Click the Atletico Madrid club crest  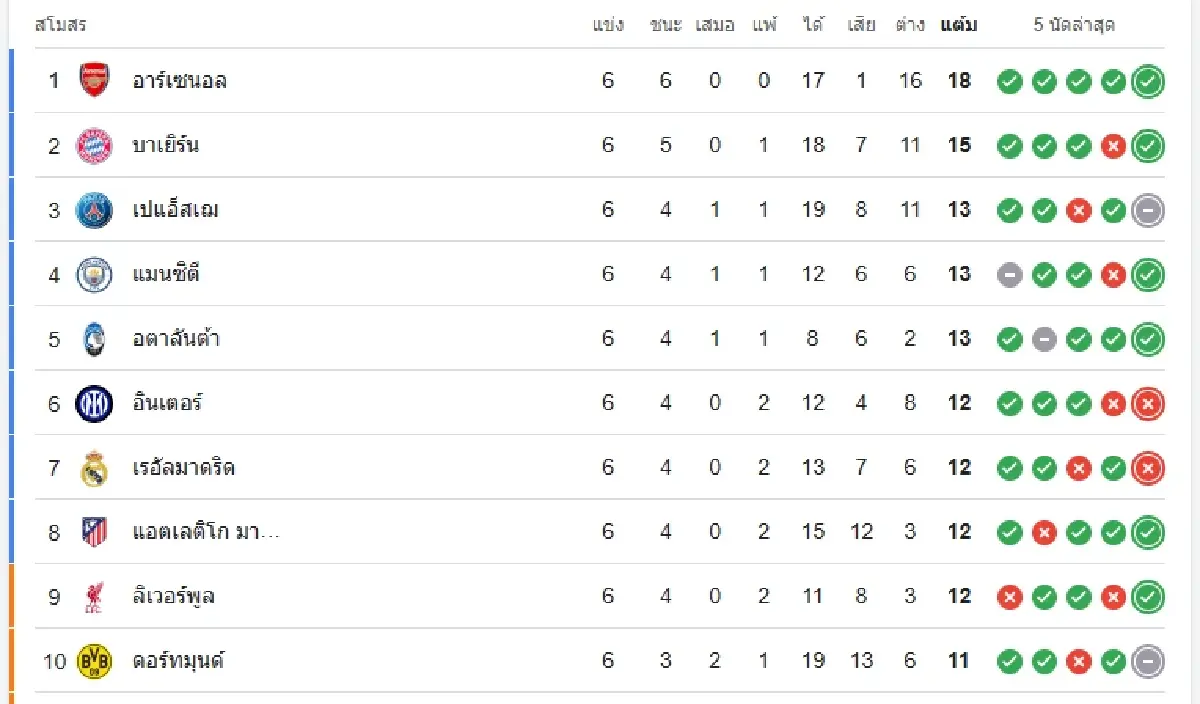[x=94, y=532]
